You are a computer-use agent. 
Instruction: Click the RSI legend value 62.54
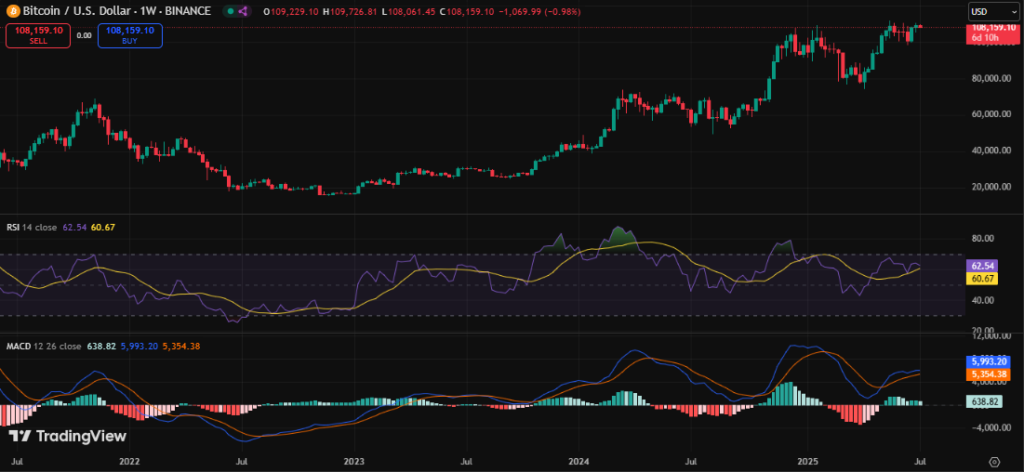coord(73,227)
